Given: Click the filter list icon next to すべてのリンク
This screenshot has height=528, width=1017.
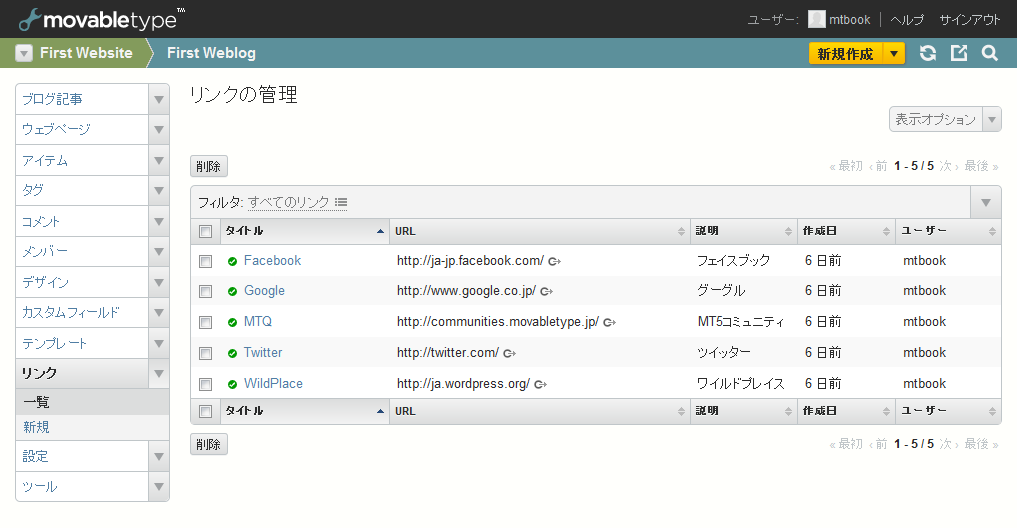Looking at the screenshot, I should tap(341, 202).
